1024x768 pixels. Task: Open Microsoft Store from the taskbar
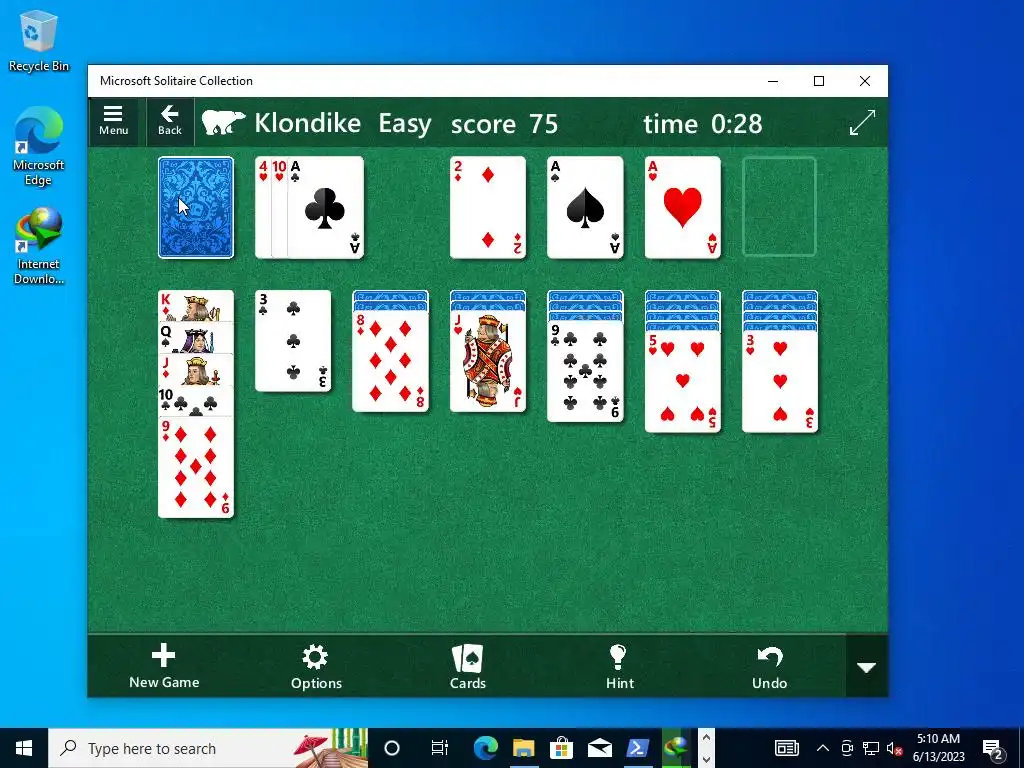click(x=562, y=748)
